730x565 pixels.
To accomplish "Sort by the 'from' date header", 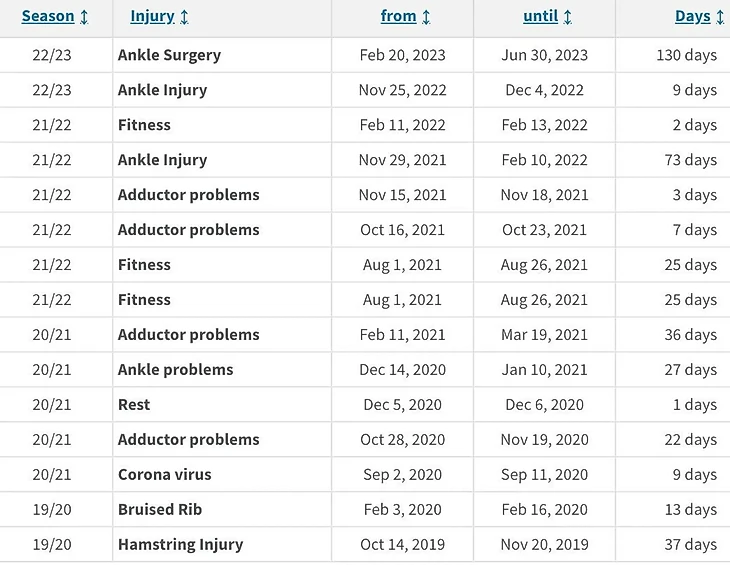I will pyautogui.click(x=398, y=16).
